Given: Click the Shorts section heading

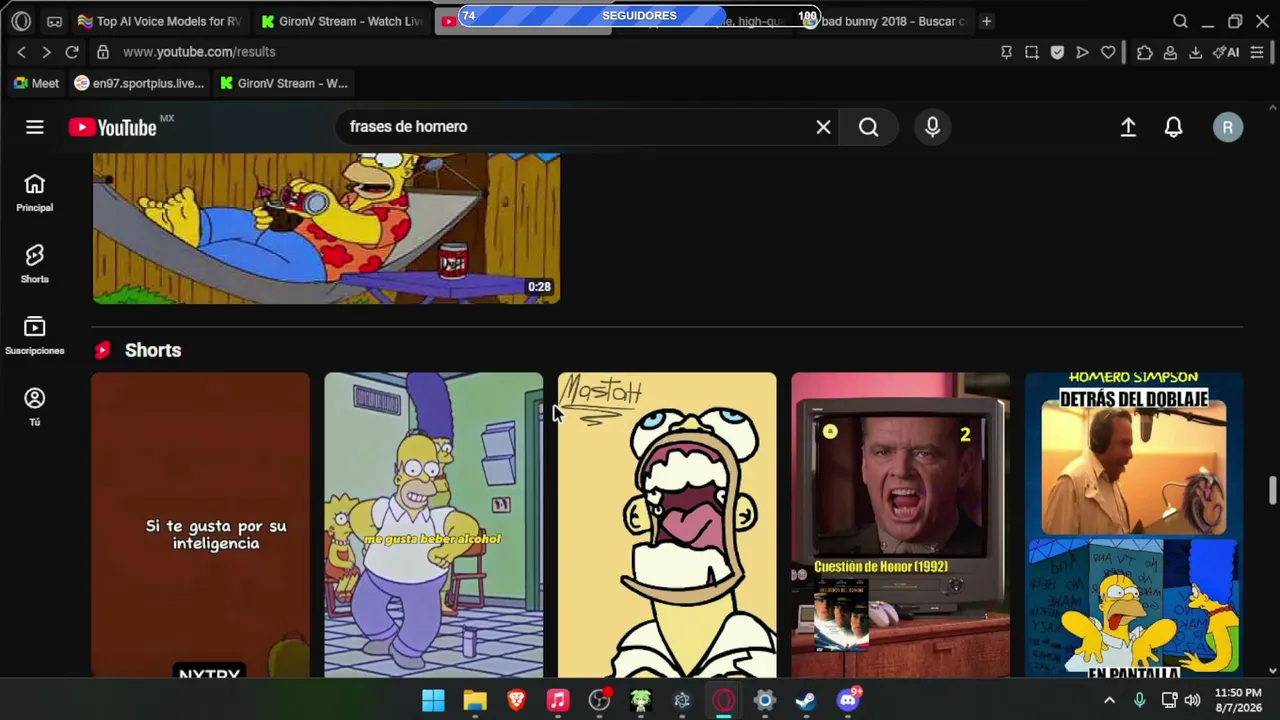Looking at the screenshot, I should (153, 350).
